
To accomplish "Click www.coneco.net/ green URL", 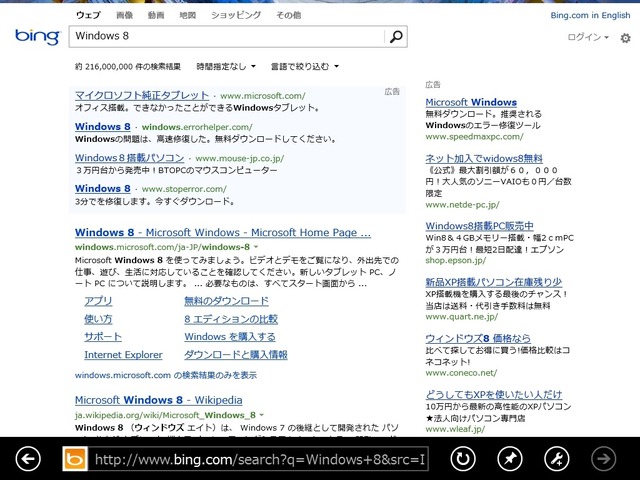I will [x=461, y=373].
